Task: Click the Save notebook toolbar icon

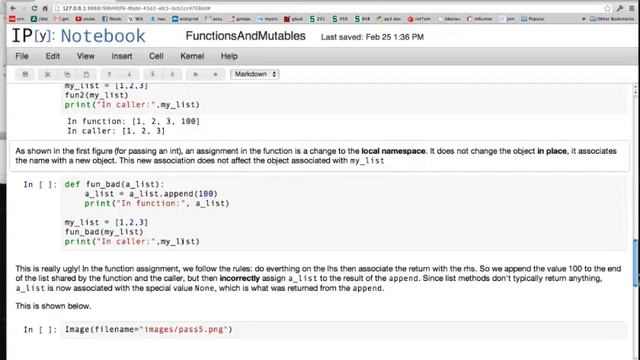Action: click(25, 74)
